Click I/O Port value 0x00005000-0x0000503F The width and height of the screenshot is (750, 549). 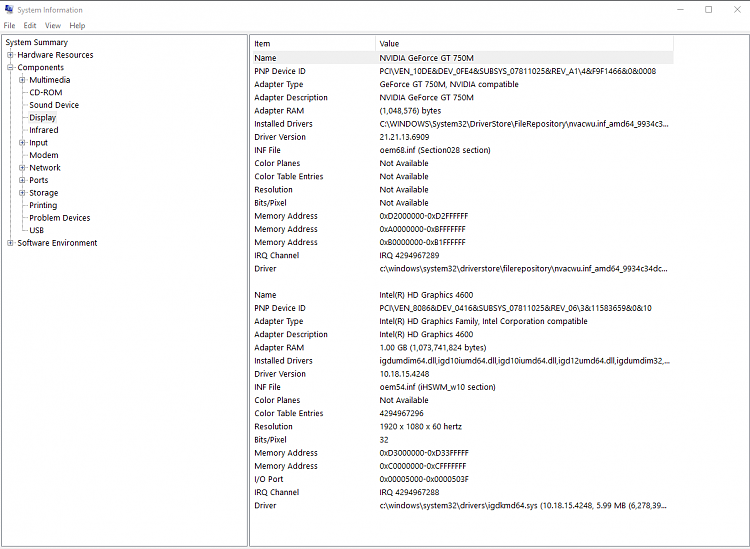[424, 479]
